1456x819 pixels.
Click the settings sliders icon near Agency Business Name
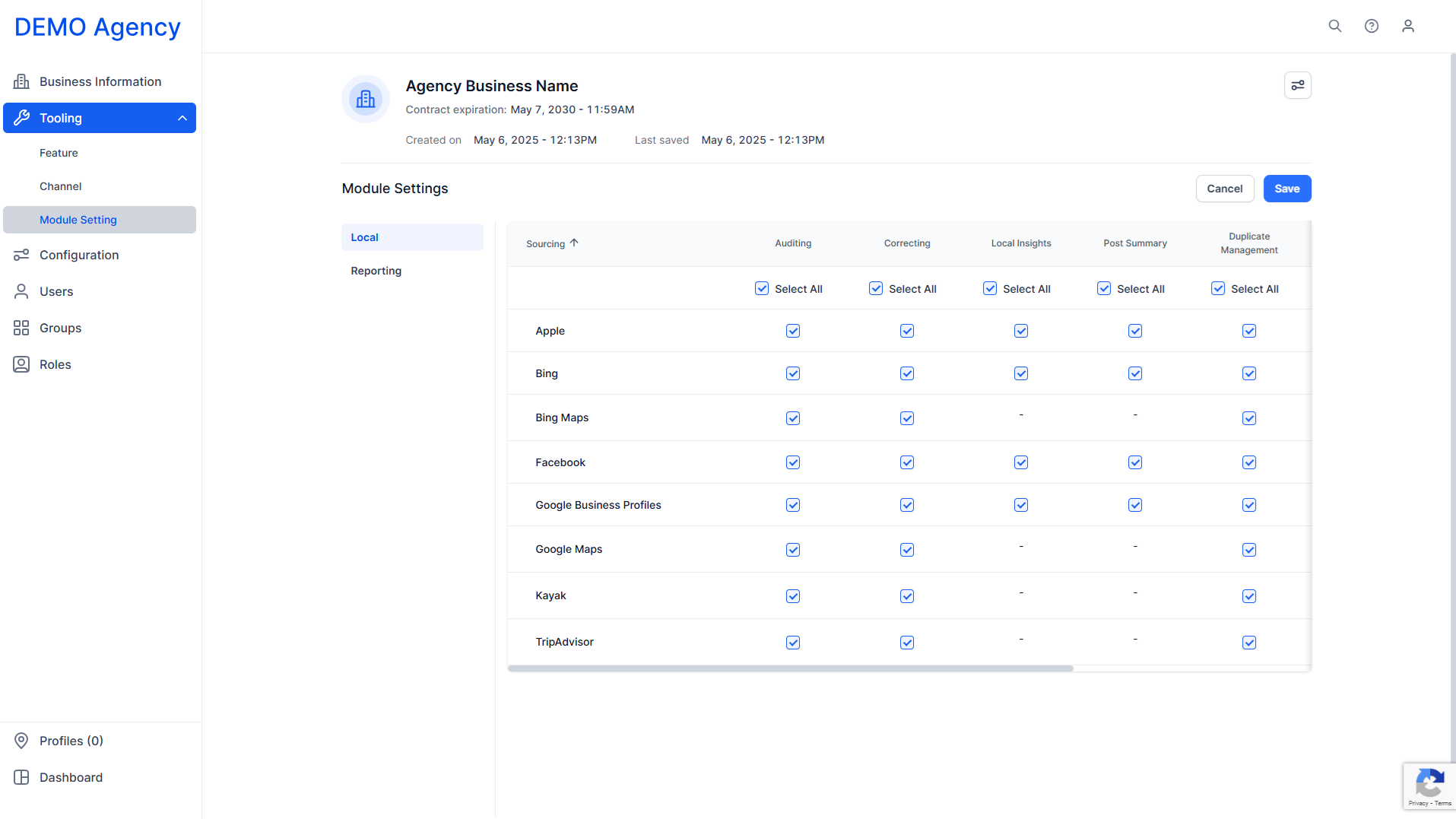click(1298, 85)
